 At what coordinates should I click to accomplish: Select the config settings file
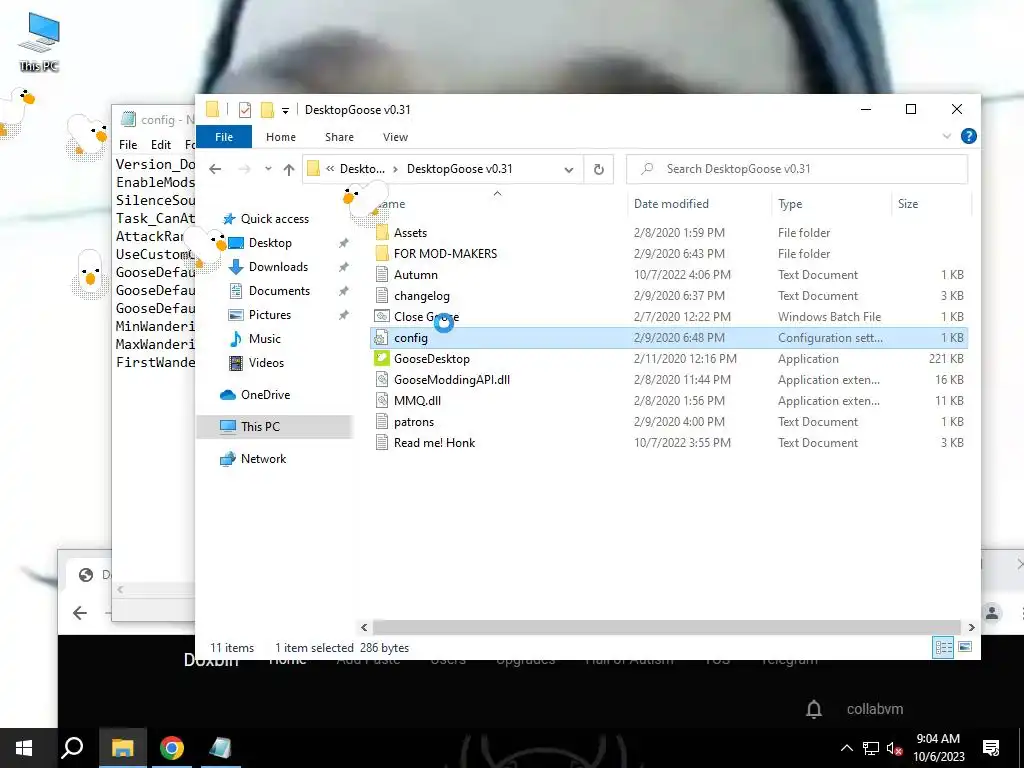point(669,338)
